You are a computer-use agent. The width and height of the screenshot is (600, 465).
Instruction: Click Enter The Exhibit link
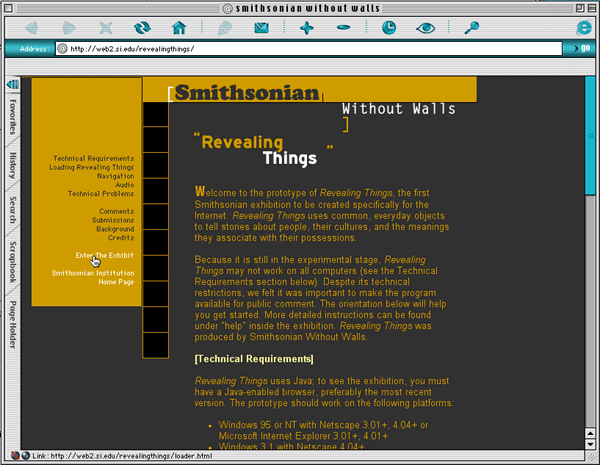tap(104, 255)
